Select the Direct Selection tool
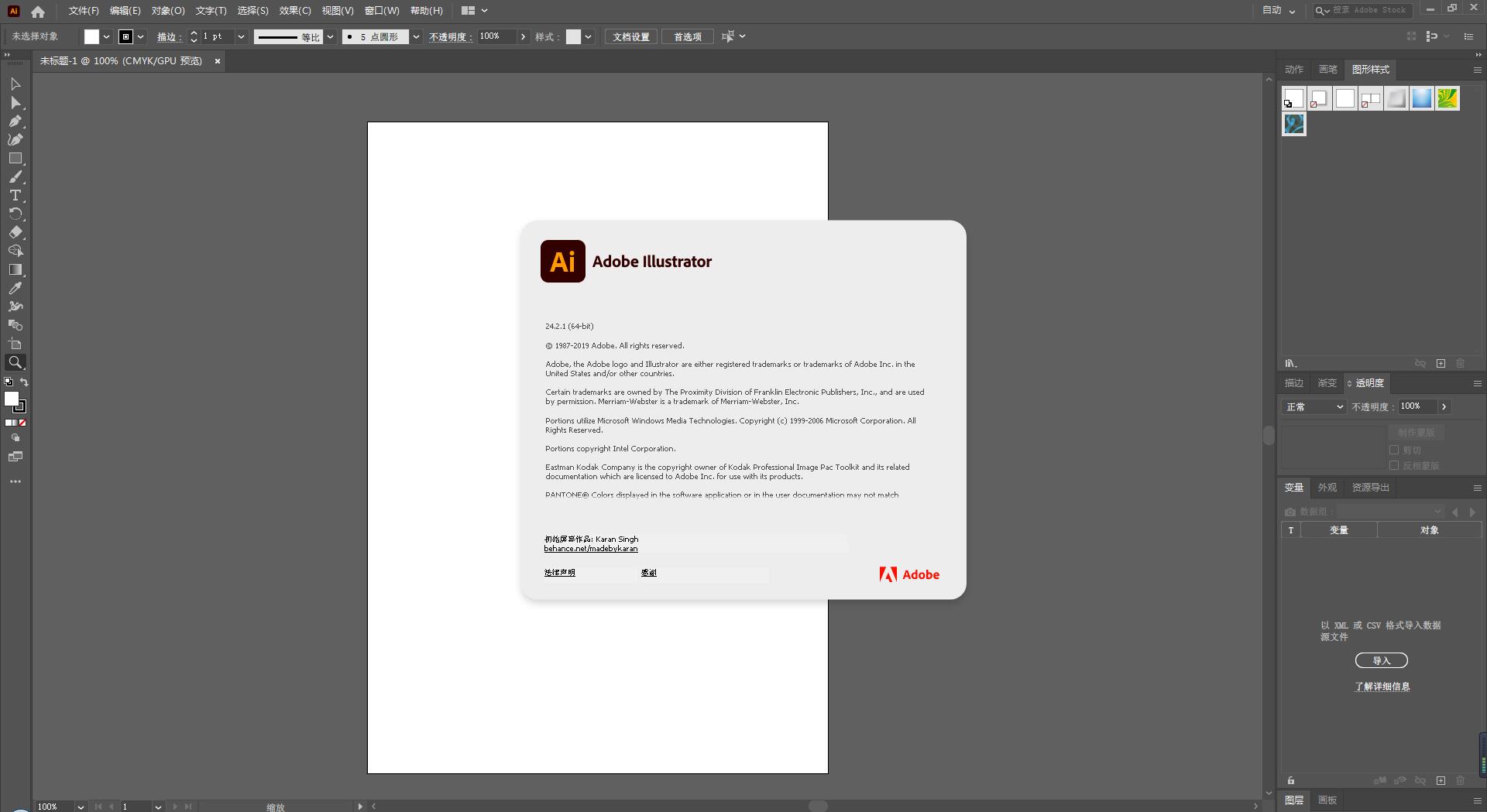The height and width of the screenshot is (812, 1487). (x=15, y=102)
